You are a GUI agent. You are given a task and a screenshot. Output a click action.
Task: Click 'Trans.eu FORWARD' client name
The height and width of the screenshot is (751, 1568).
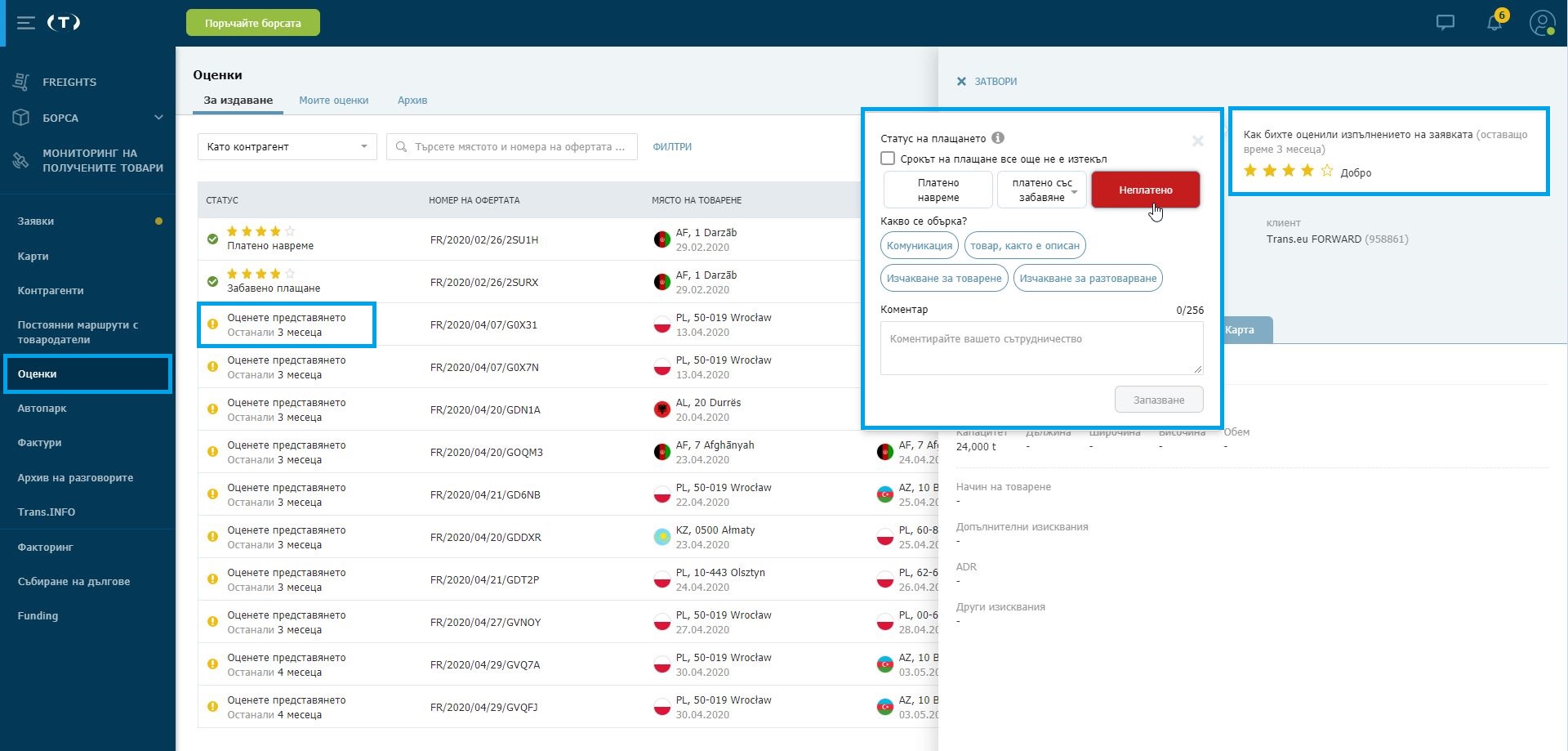click(1314, 239)
